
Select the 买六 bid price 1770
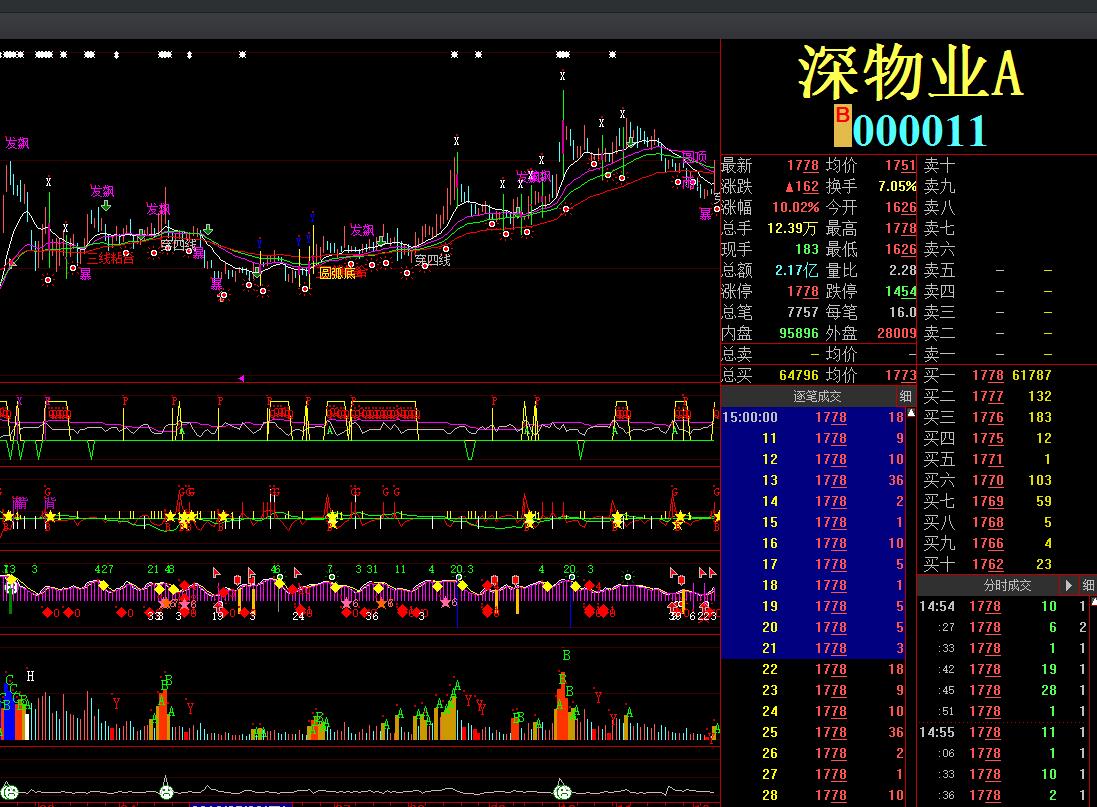(988, 481)
